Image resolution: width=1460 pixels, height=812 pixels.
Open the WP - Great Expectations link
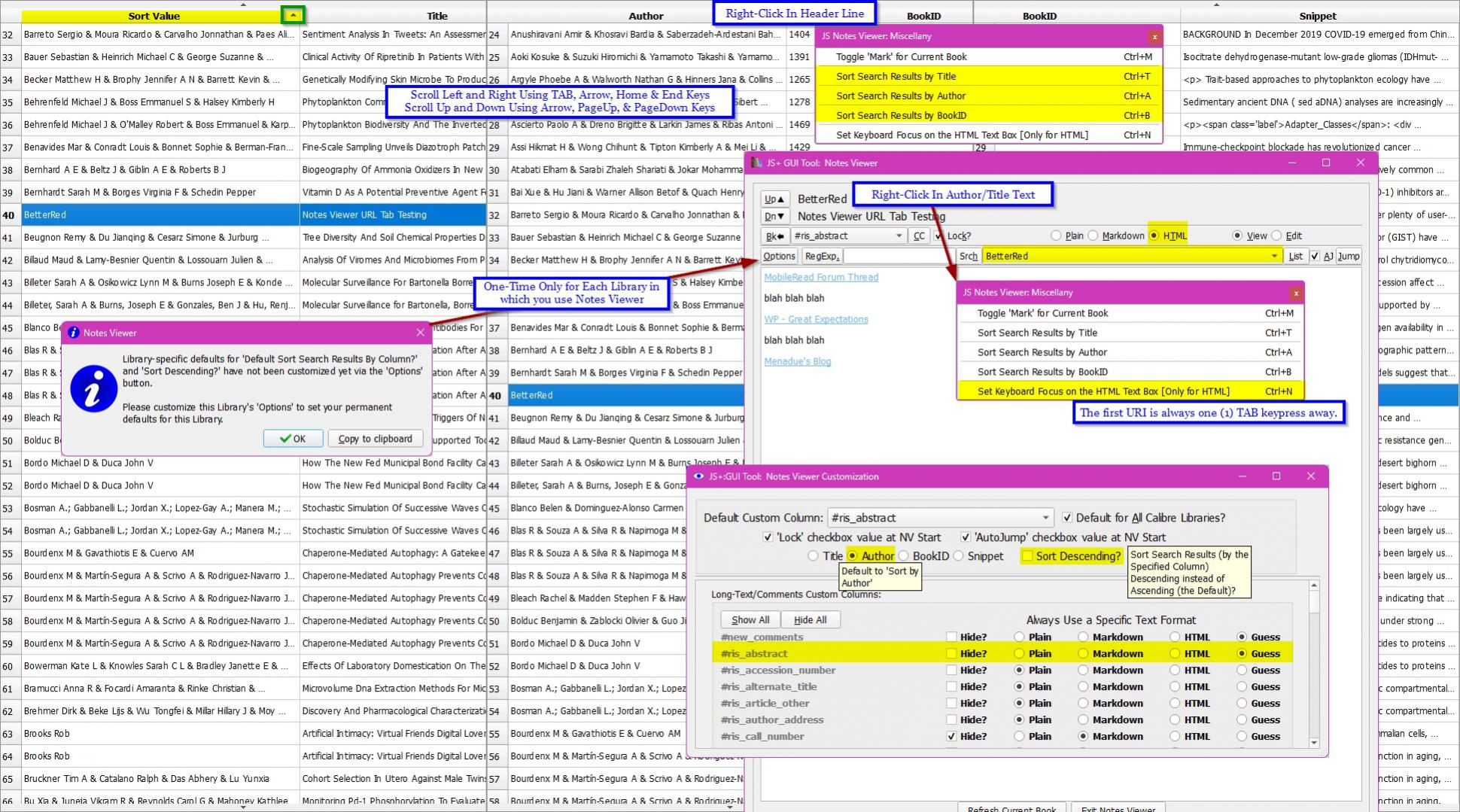click(816, 319)
